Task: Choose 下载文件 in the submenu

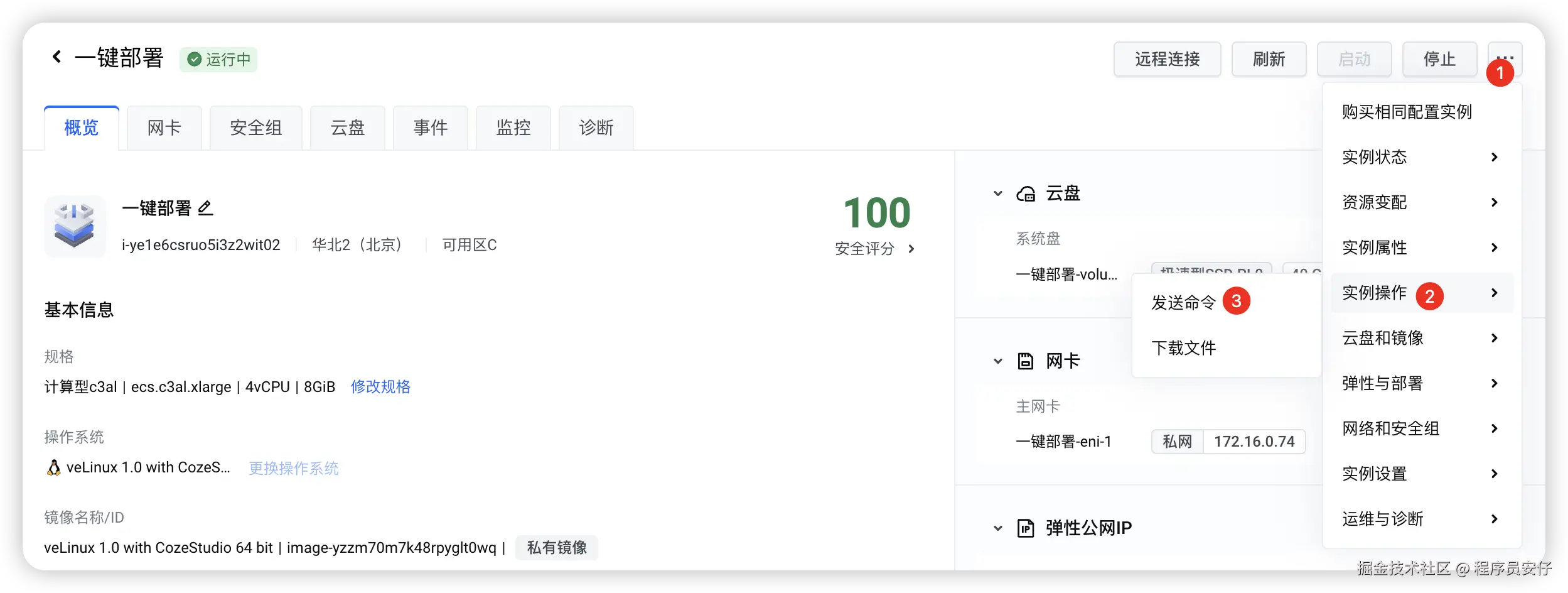Action: (1183, 348)
